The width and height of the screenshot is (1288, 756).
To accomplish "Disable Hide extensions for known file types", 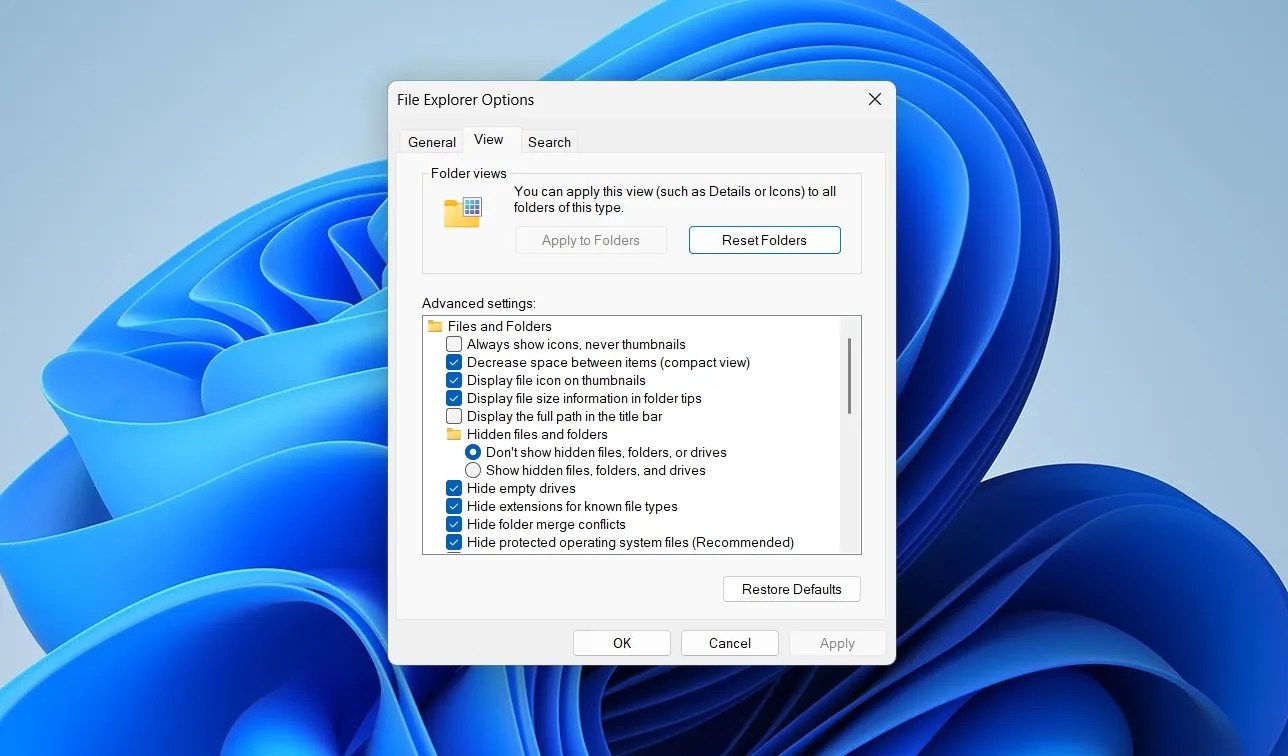I will pyautogui.click(x=454, y=506).
